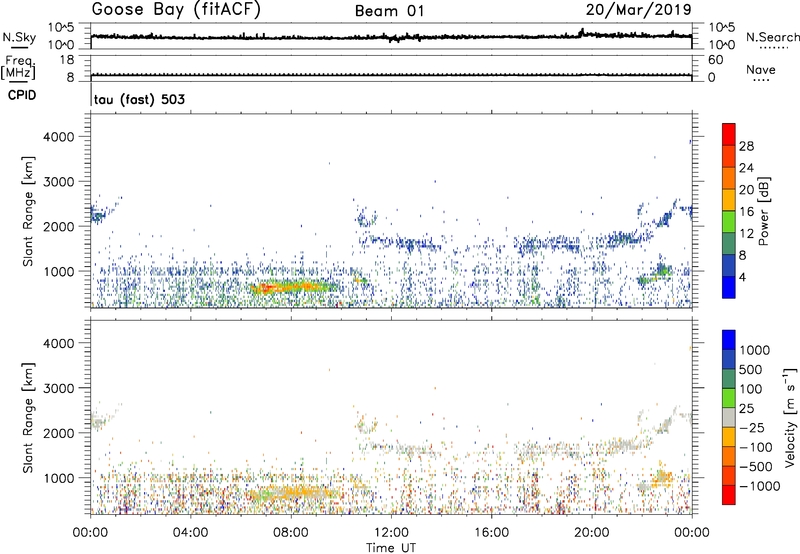Screen dimensions: 800x554
Task: Click the 'tau (fast) 503' text
Action: tap(139, 99)
